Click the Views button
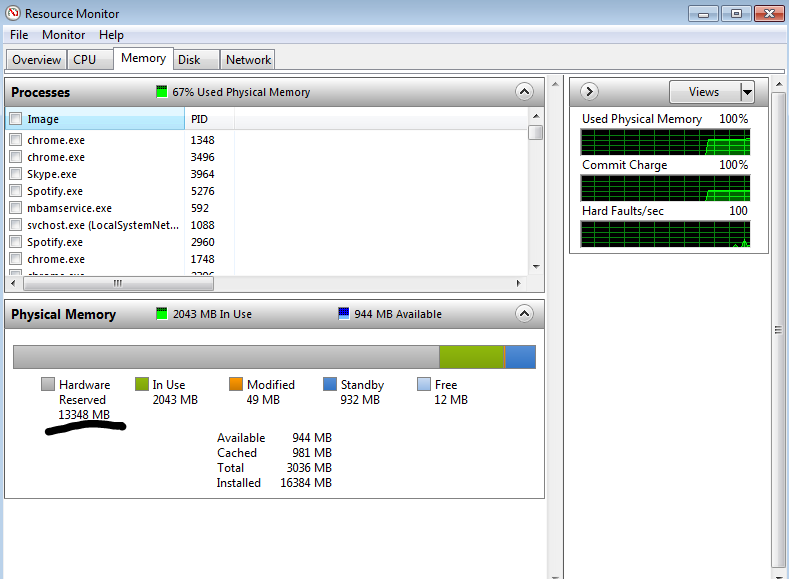The height and width of the screenshot is (579, 789). pos(704,92)
